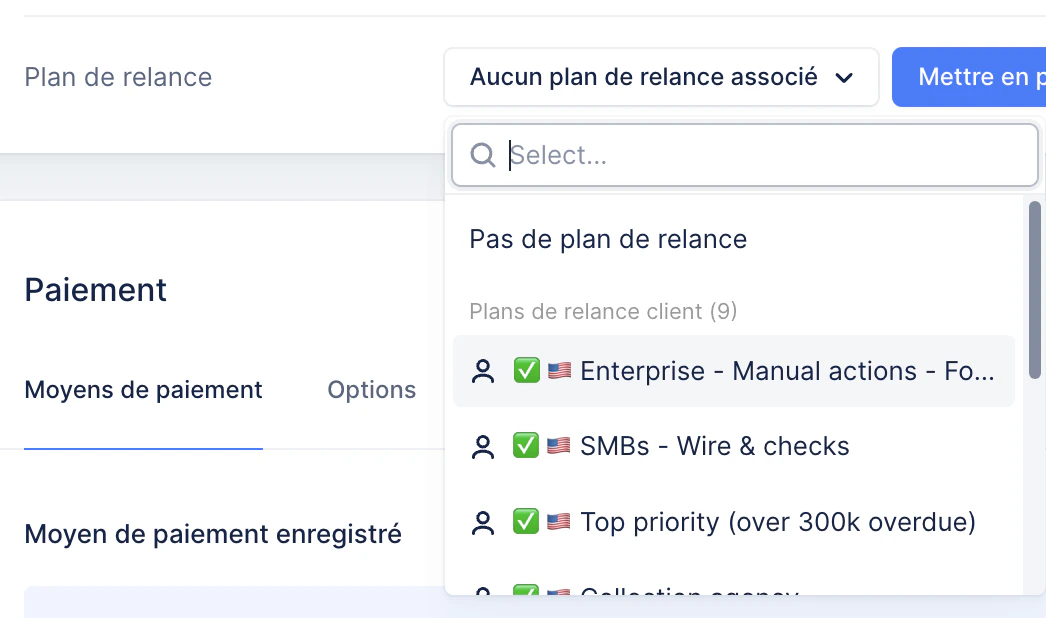
Task: Open the Aucun plan de relance associé dropdown
Action: tap(661, 77)
